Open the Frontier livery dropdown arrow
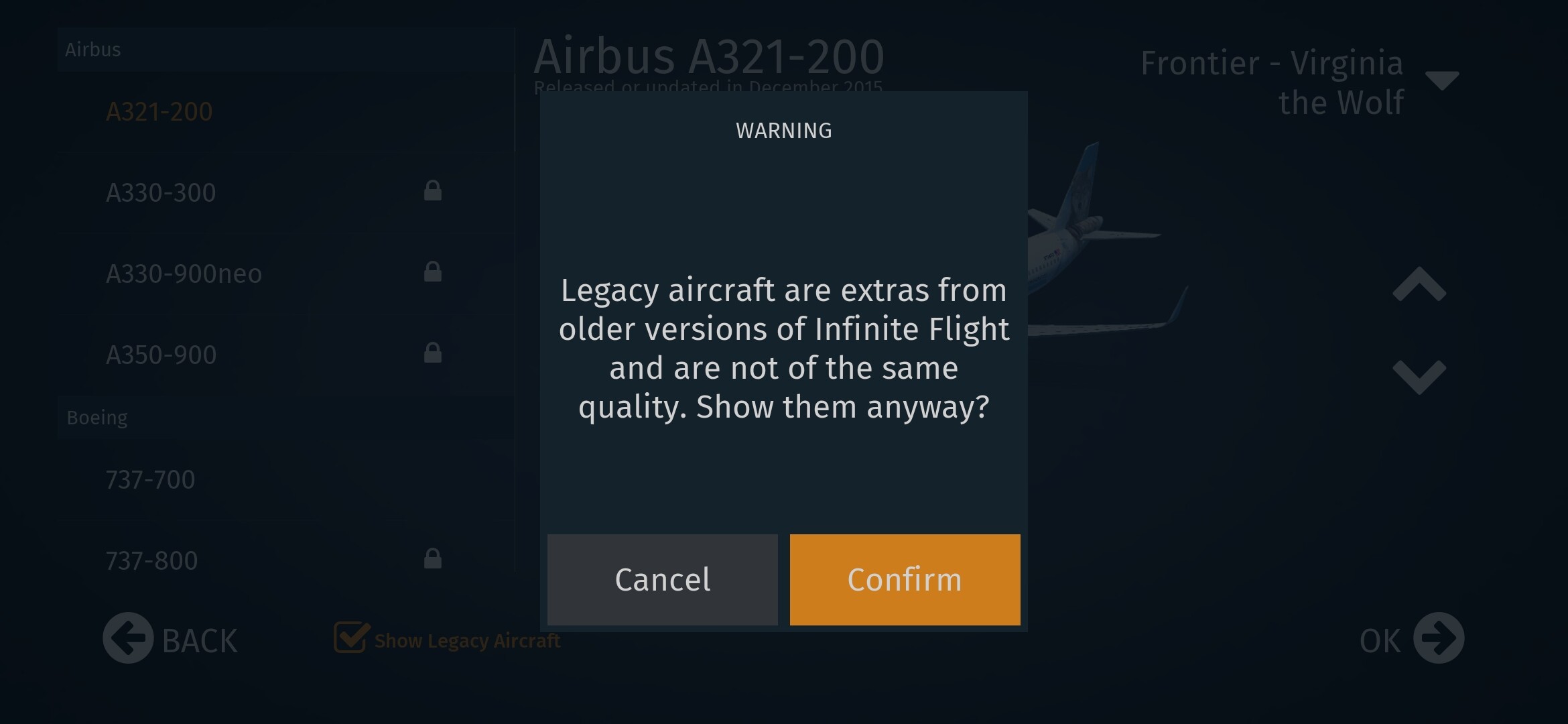The image size is (1568, 724). tap(1442, 80)
